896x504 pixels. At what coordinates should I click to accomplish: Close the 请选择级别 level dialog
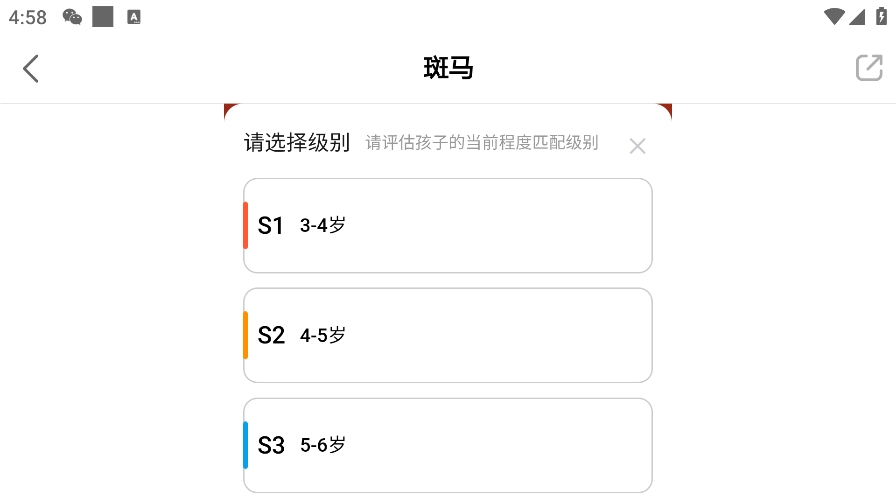(x=638, y=146)
